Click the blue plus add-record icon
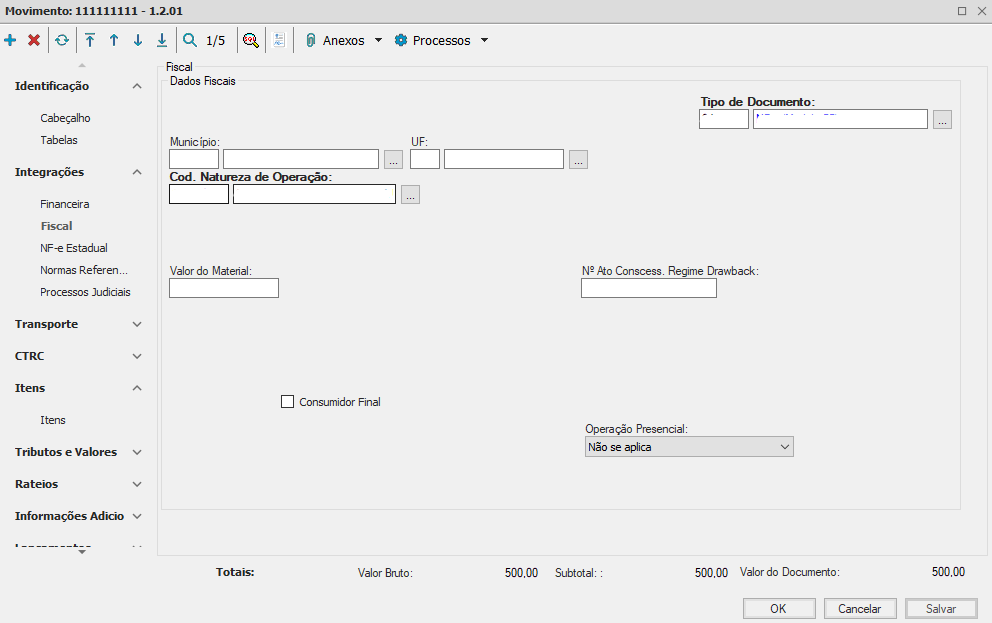992x623 pixels. [10, 41]
